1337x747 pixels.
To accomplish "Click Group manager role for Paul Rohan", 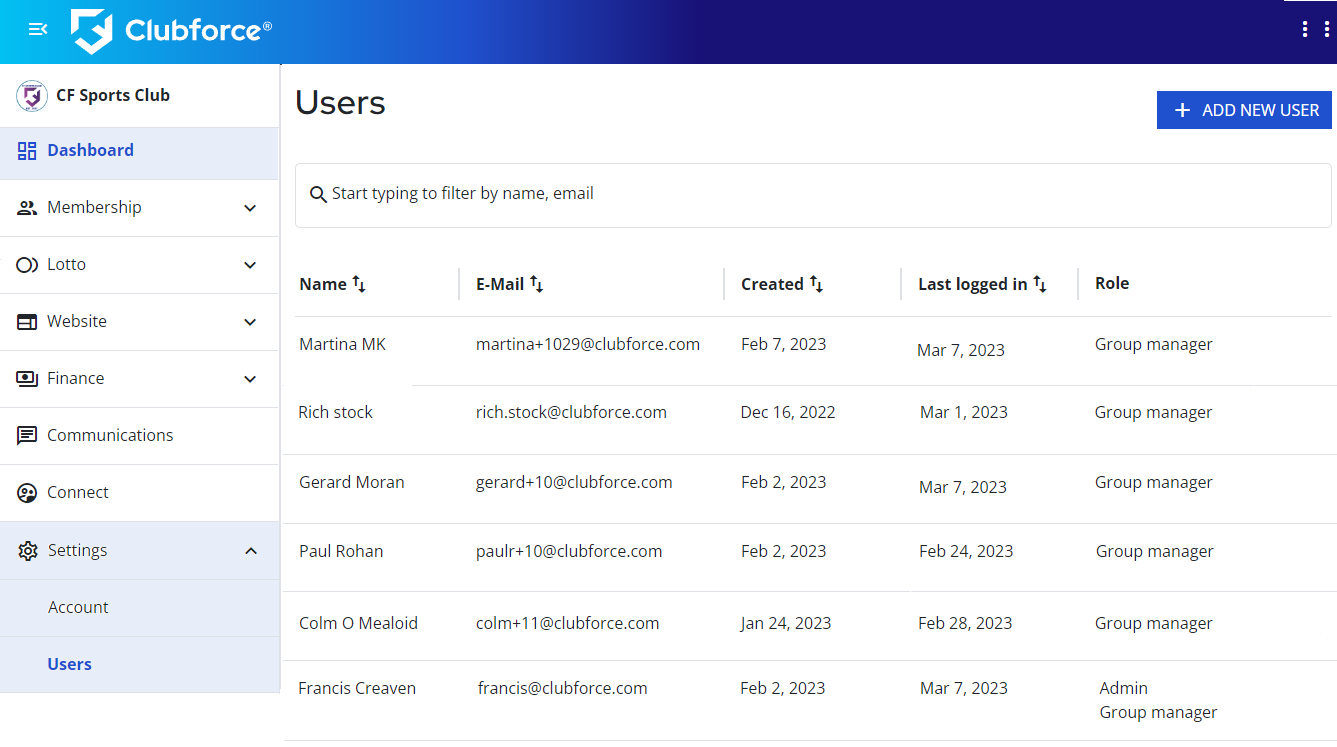I will 1155,552.
